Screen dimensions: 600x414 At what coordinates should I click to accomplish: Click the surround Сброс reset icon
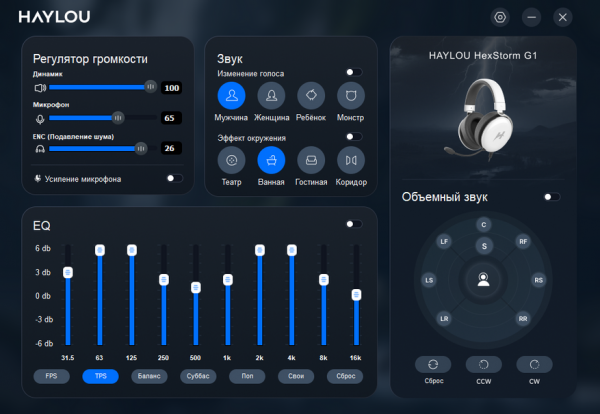coord(433,364)
